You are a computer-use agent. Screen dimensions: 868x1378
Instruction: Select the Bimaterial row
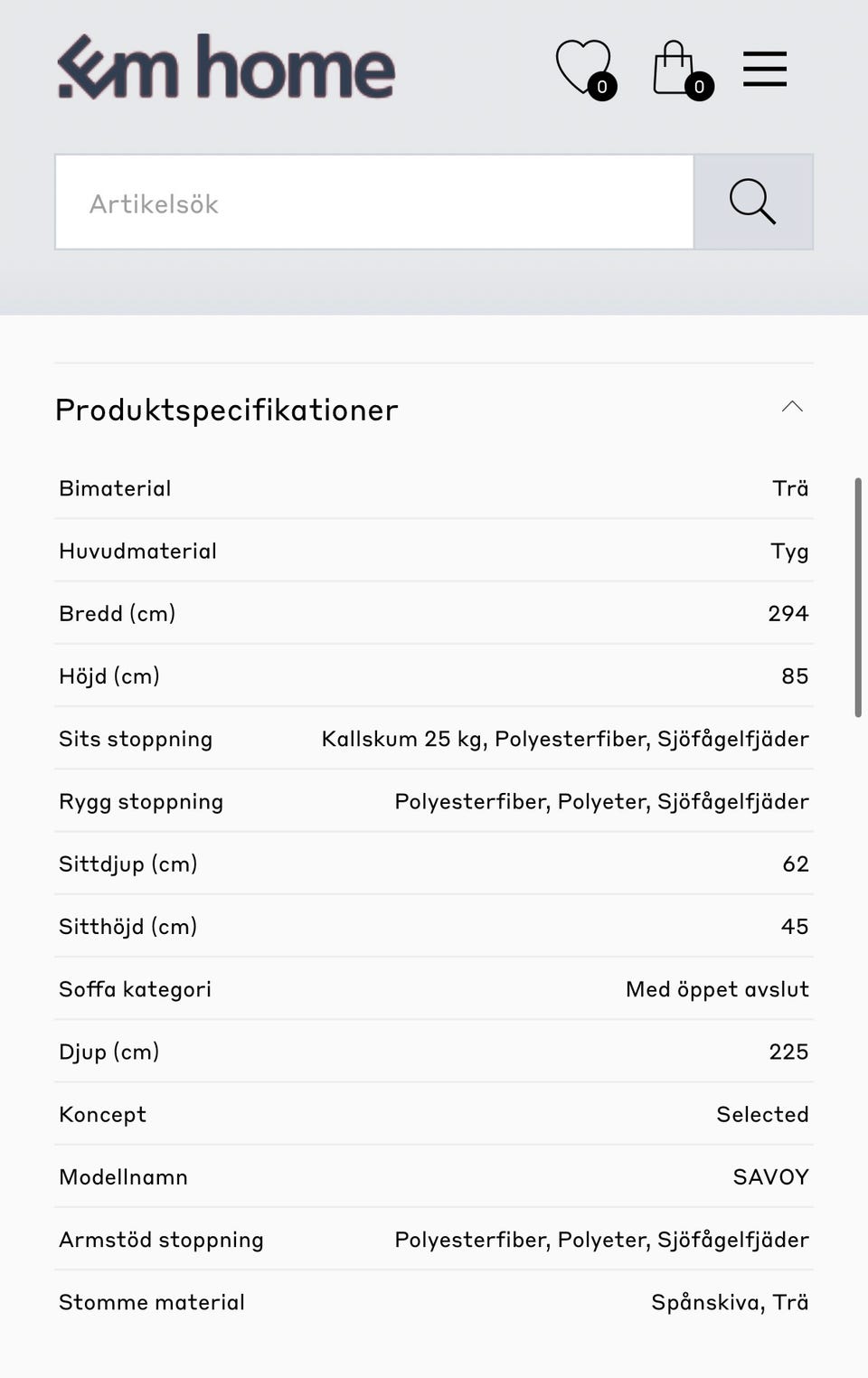click(434, 488)
